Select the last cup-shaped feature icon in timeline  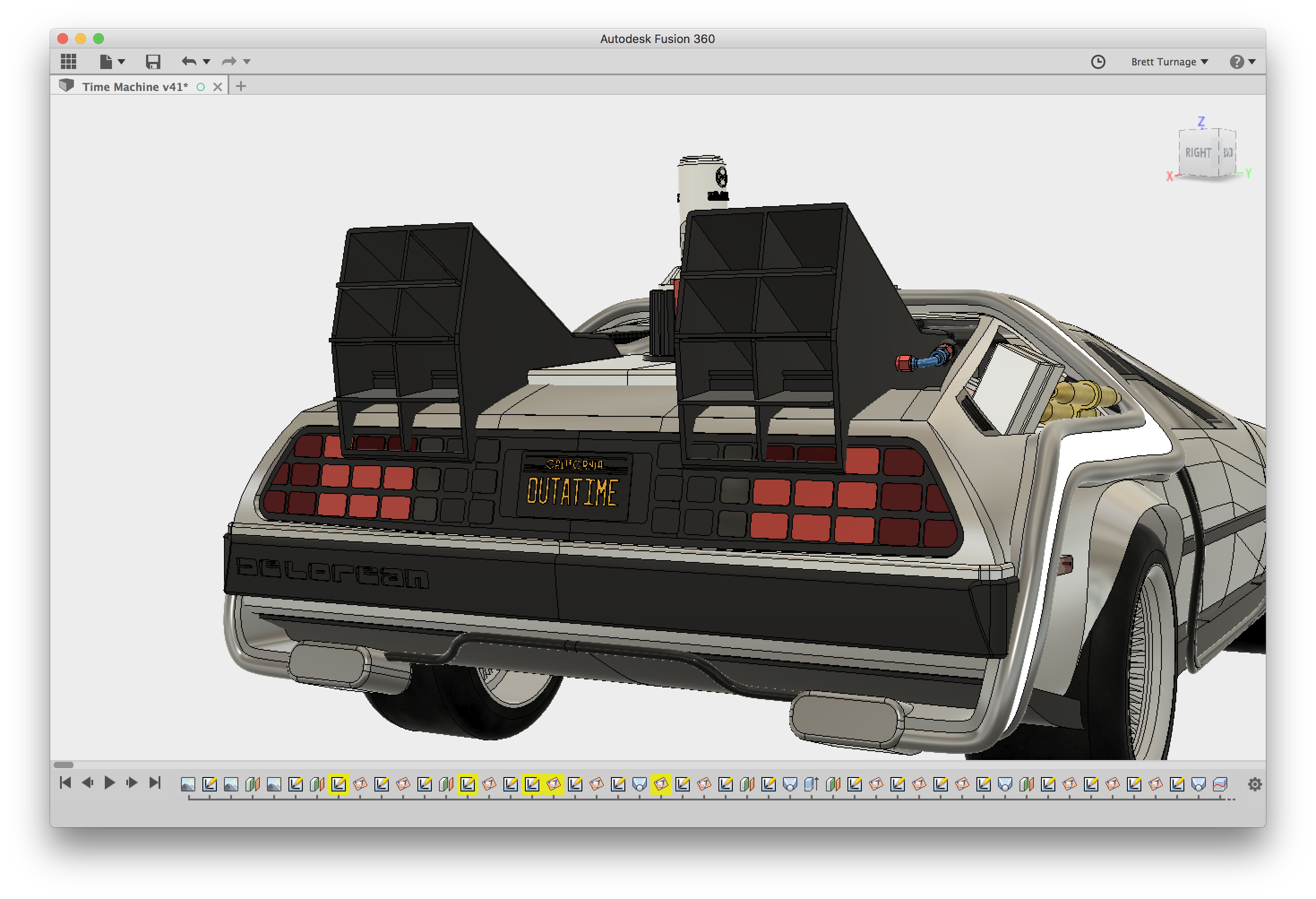(1198, 784)
